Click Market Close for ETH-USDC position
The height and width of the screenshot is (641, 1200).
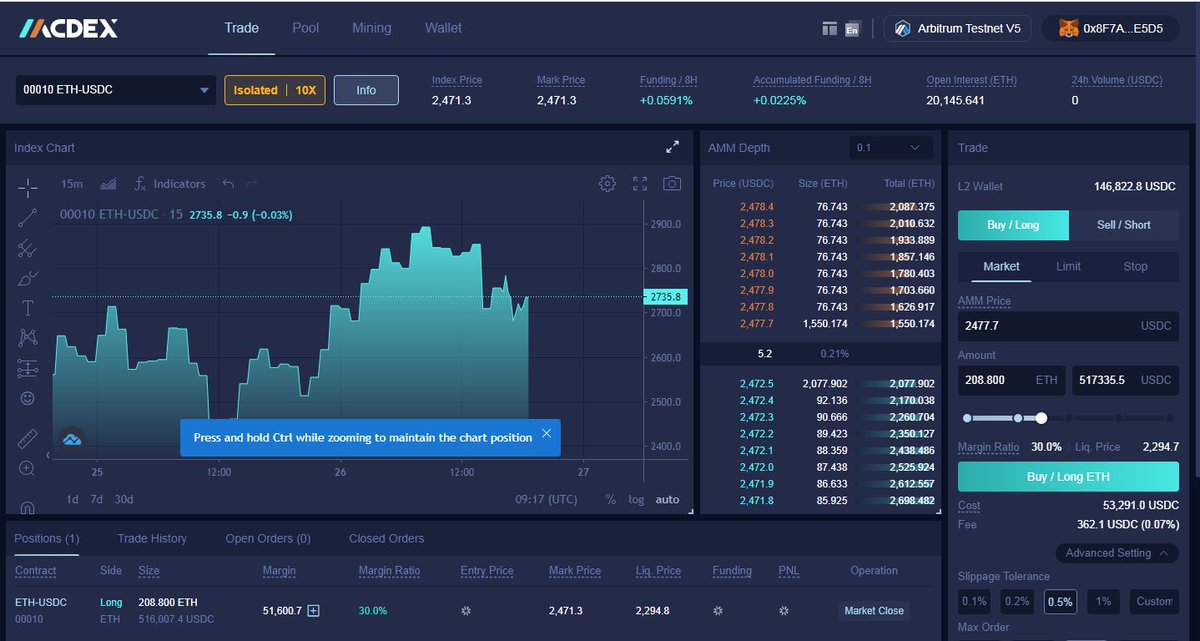click(x=874, y=610)
